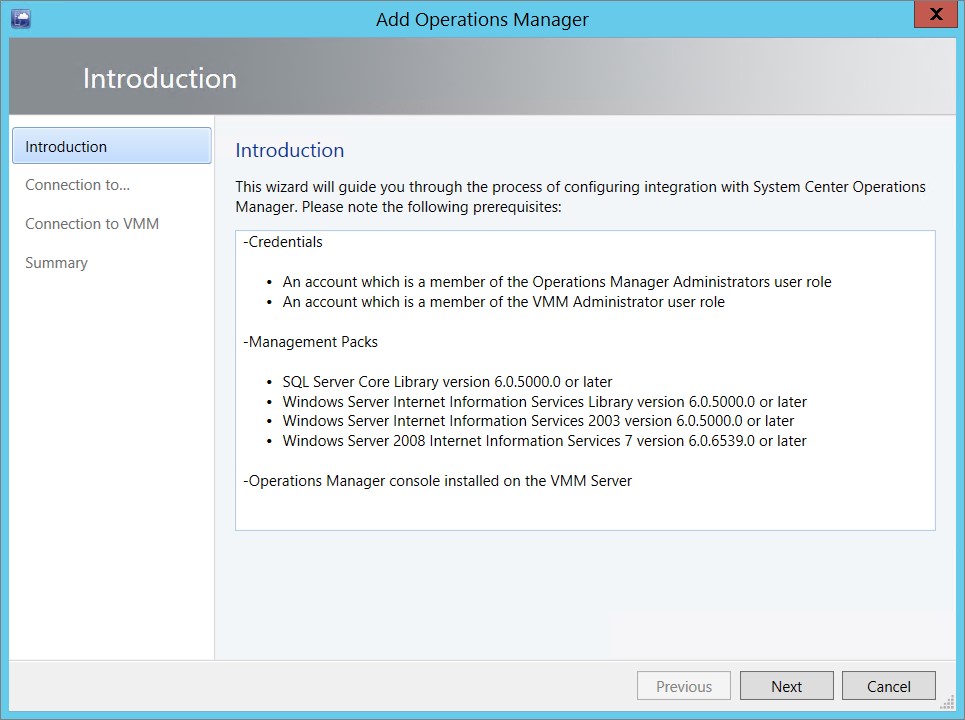Screen dimensions: 965x720
Task: Select the Windows Server 2008 IIS 7 line
Action: (x=544, y=441)
